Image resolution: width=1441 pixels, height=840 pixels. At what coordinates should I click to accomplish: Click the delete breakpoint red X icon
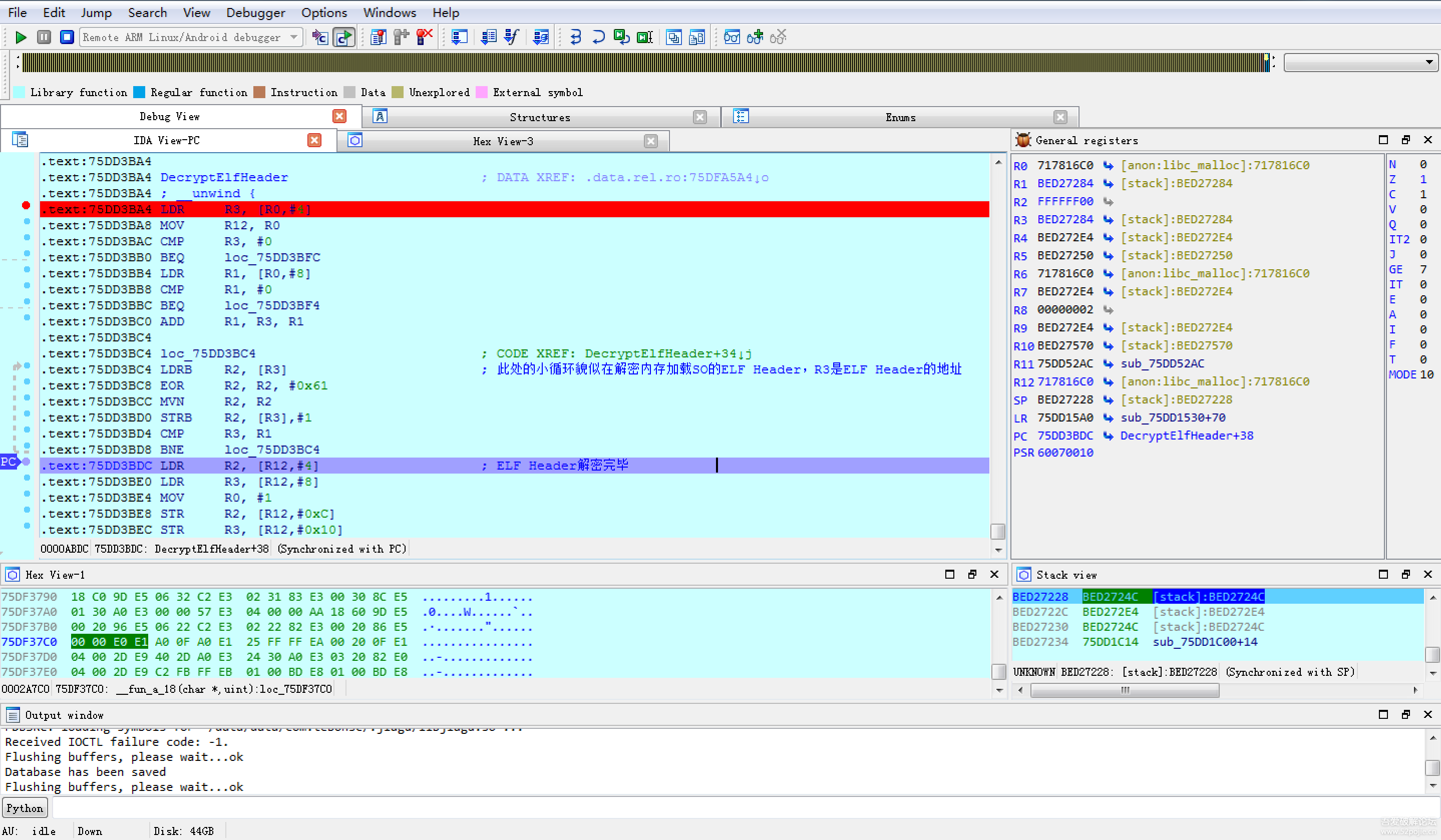424,38
